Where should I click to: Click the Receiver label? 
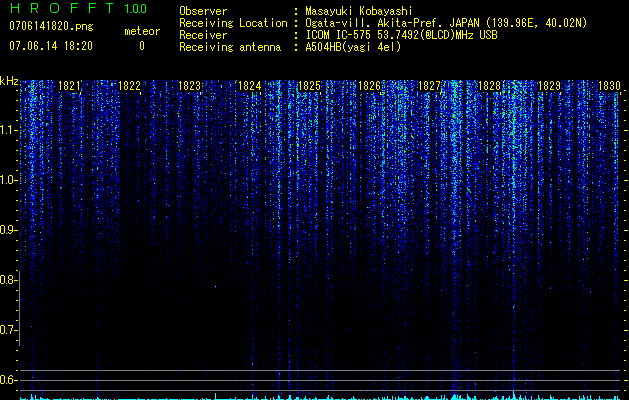203,35
